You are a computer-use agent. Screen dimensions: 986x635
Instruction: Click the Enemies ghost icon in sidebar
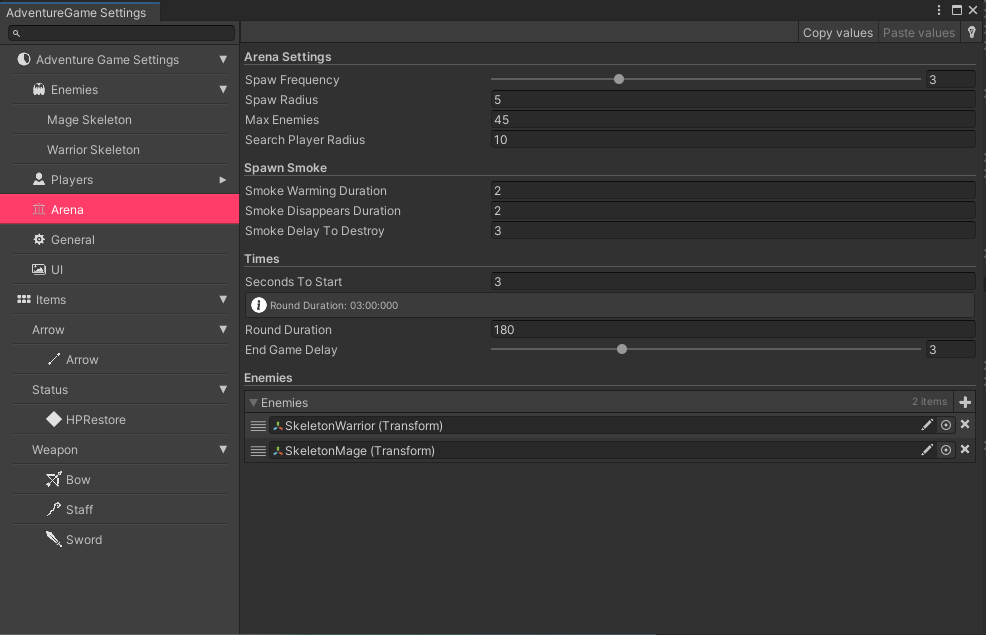coord(39,89)
